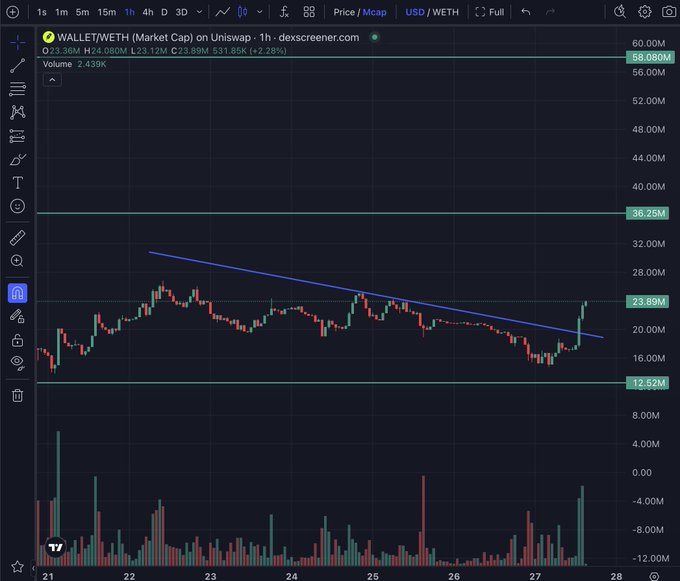Set the quote currency to USD
Viewport: 680px width, 581px height.
point(415,12)
